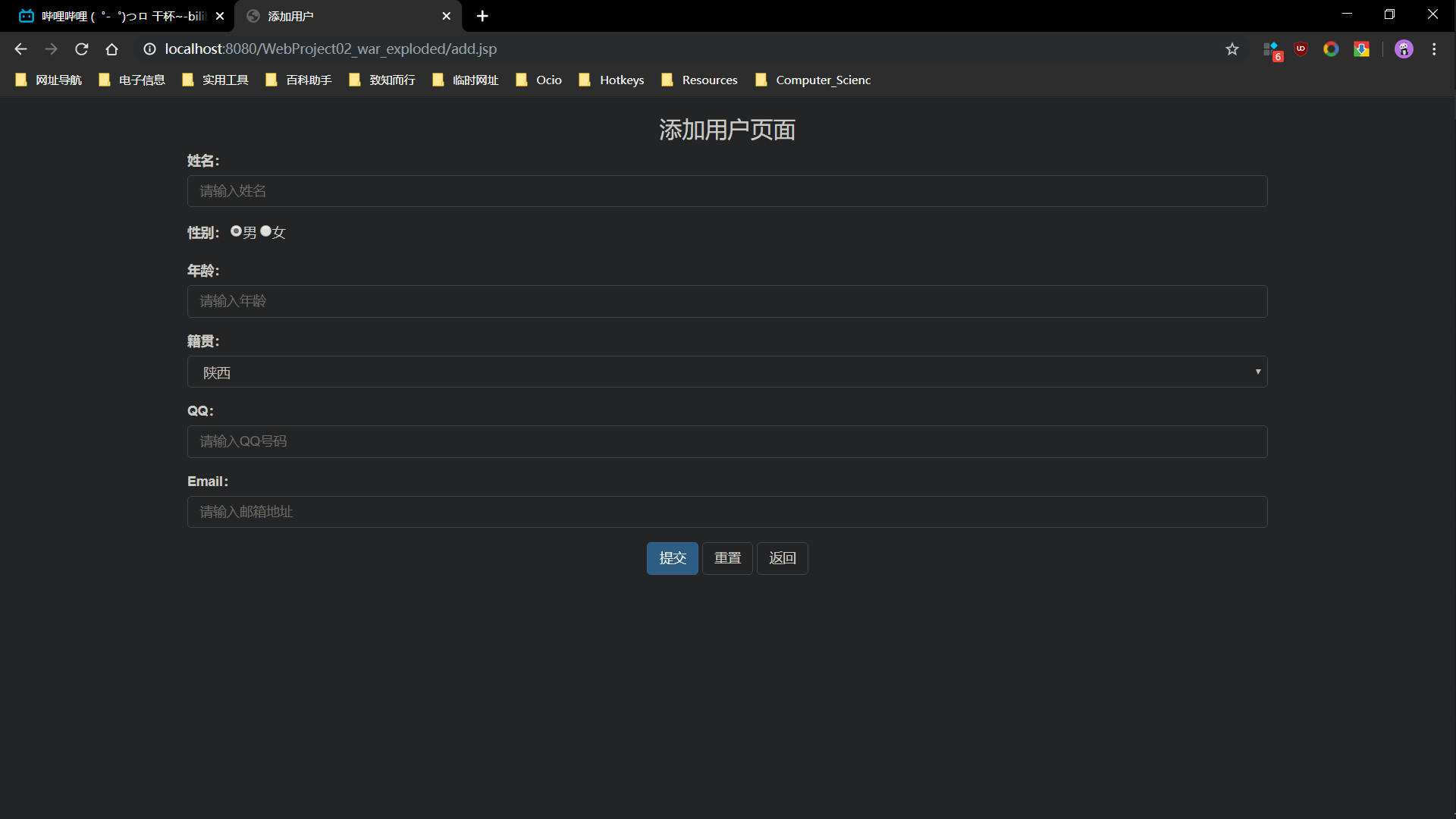
Task: Close the bilibili tab
Action: 220,16
